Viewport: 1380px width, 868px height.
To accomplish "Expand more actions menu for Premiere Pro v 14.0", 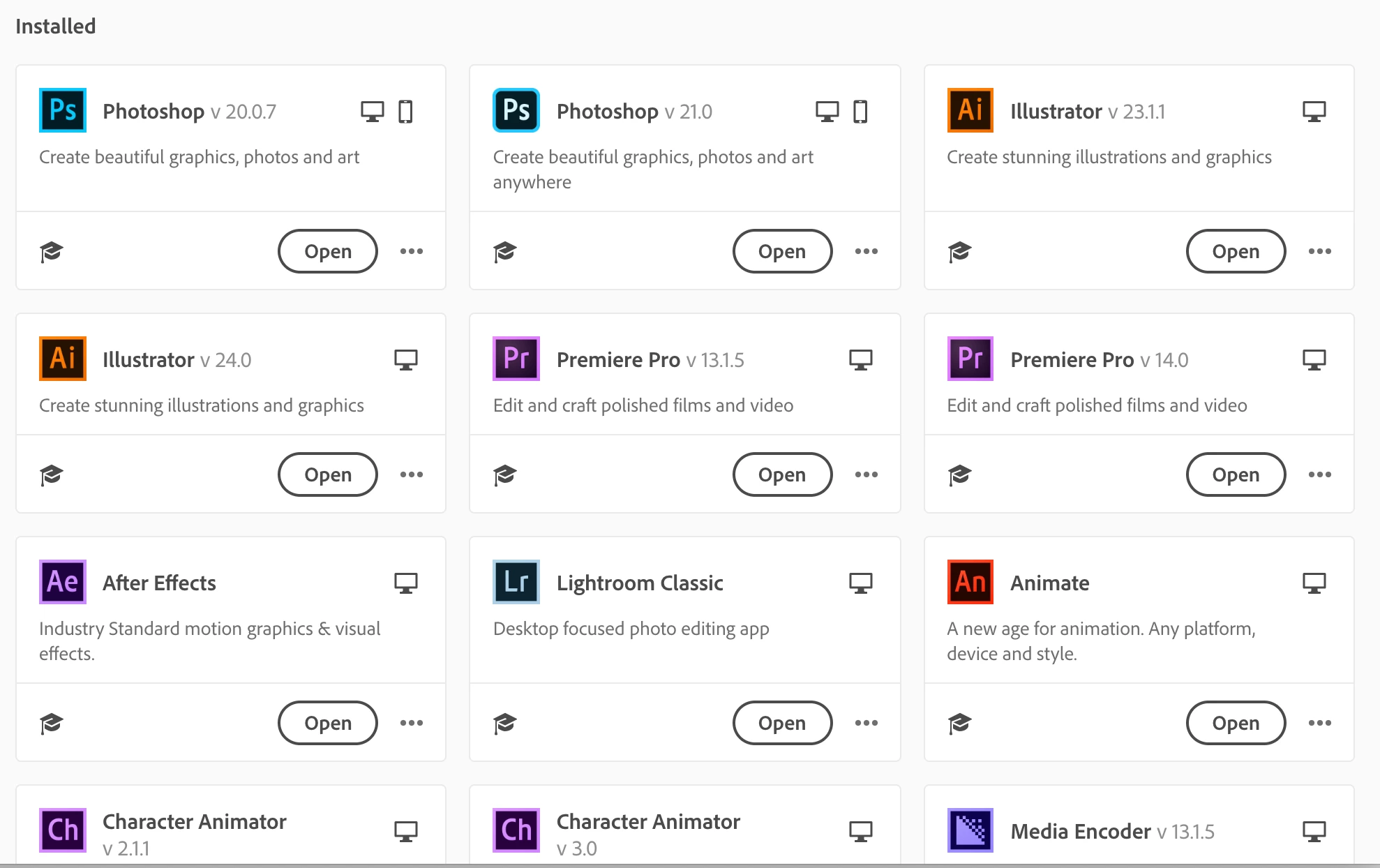I will tap(1319, 474).
